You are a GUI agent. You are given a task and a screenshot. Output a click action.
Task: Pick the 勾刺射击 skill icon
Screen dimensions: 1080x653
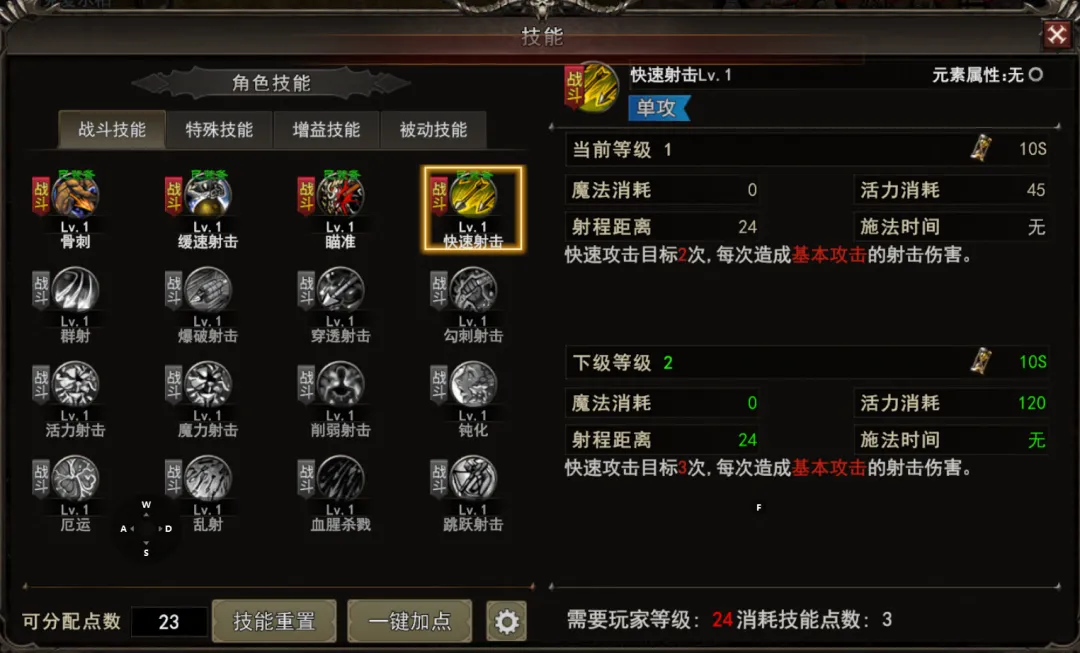[473, 290]
